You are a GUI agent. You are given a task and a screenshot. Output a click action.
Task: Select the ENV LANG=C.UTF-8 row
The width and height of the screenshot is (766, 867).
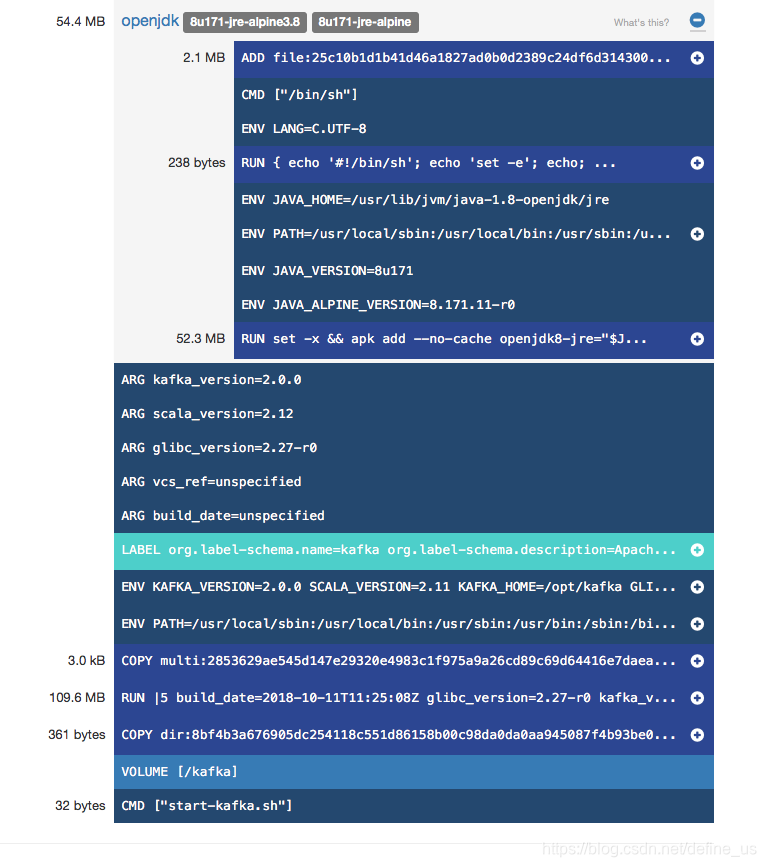[473, 129]
